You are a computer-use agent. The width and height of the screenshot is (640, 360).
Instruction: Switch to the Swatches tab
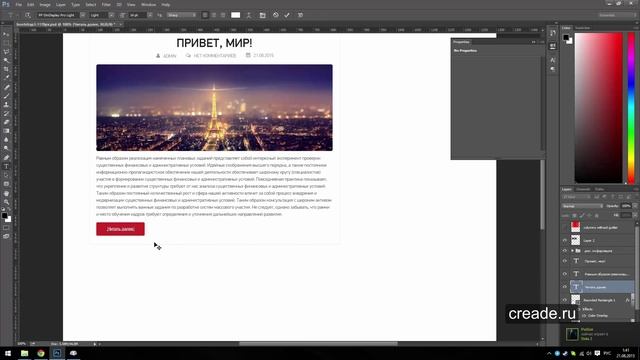click(582, 28)
